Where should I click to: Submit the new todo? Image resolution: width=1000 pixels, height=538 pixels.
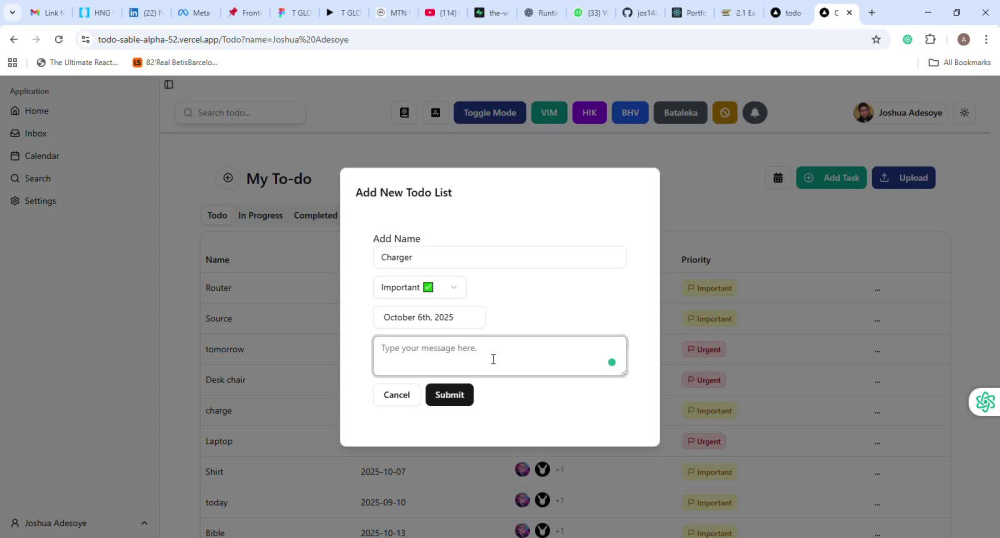click(450, 395)
